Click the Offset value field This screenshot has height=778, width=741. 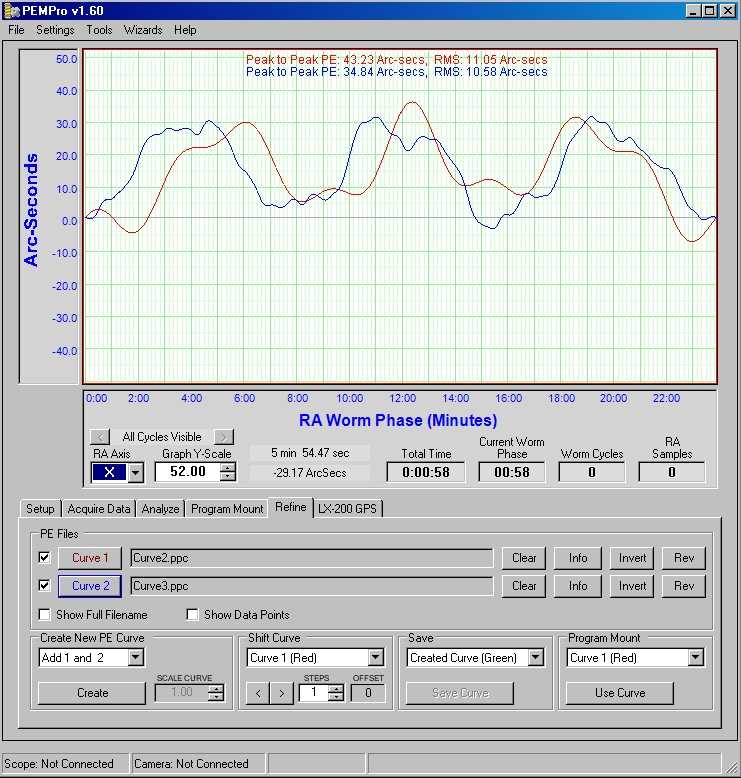coord(368,693)
